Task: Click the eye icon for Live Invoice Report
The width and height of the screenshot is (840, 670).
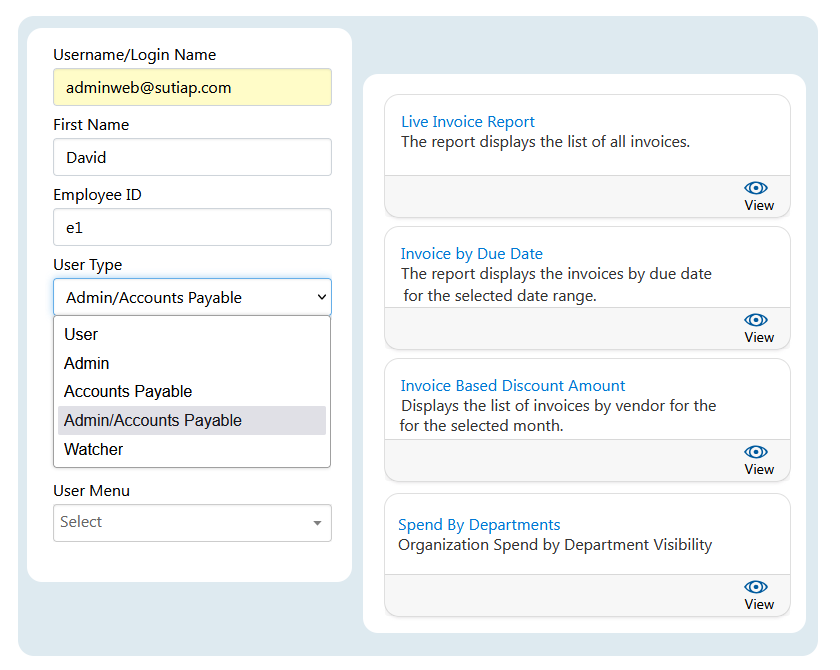Action: (x=756, y=188)
